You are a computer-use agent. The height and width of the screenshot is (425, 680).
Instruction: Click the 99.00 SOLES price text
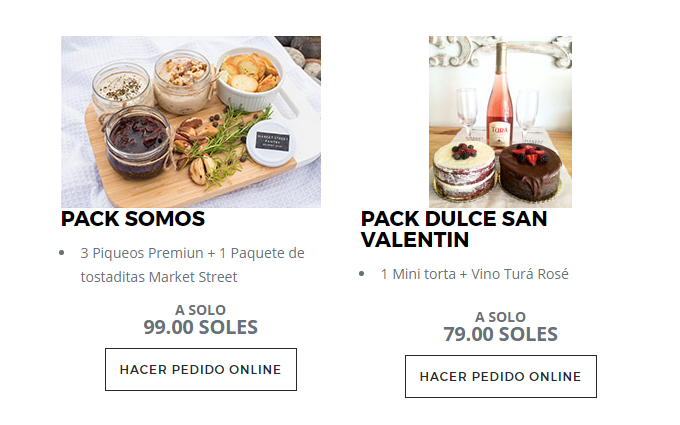click(x=201, y=327)
